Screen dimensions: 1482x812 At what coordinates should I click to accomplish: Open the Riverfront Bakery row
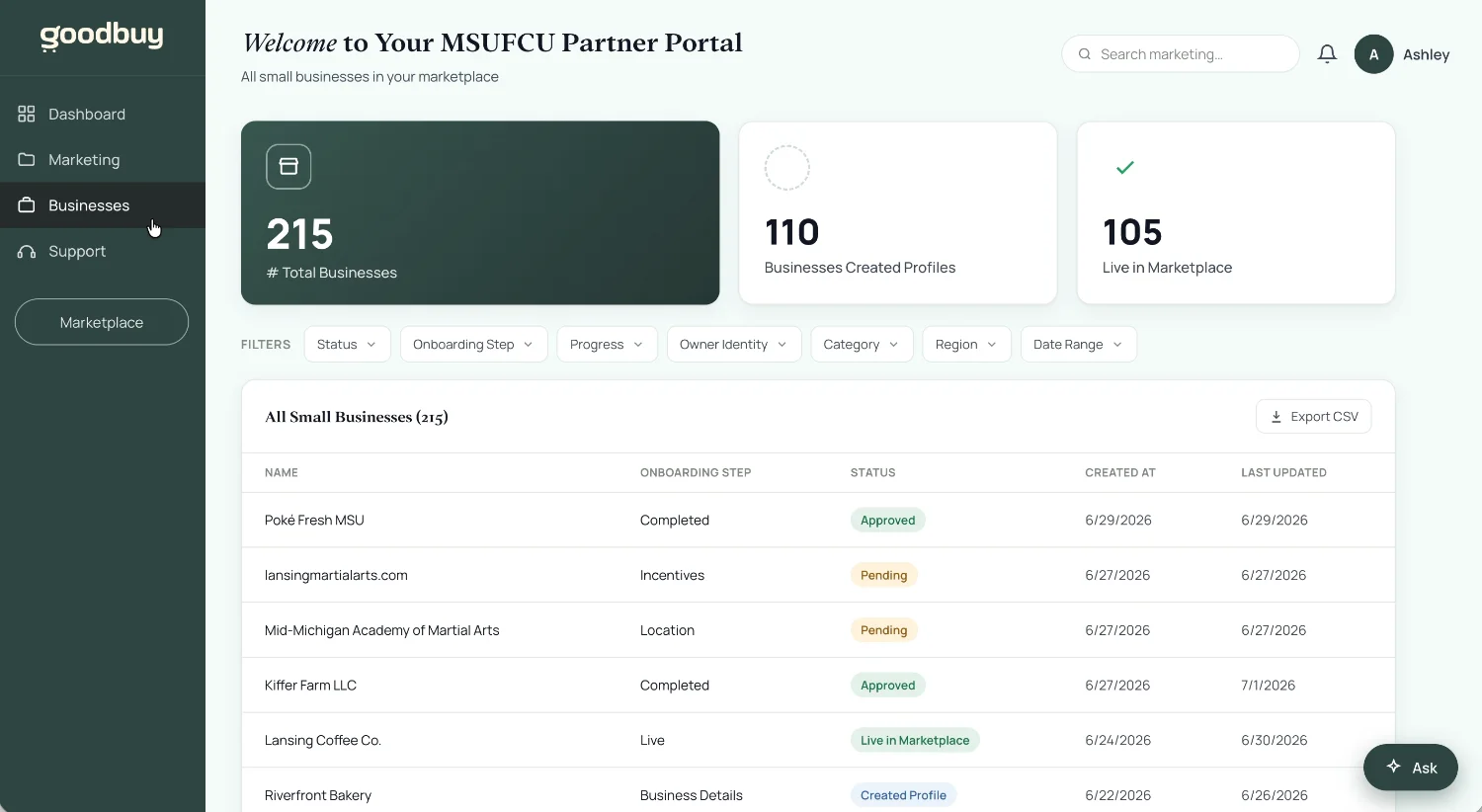tap(818, 790)
